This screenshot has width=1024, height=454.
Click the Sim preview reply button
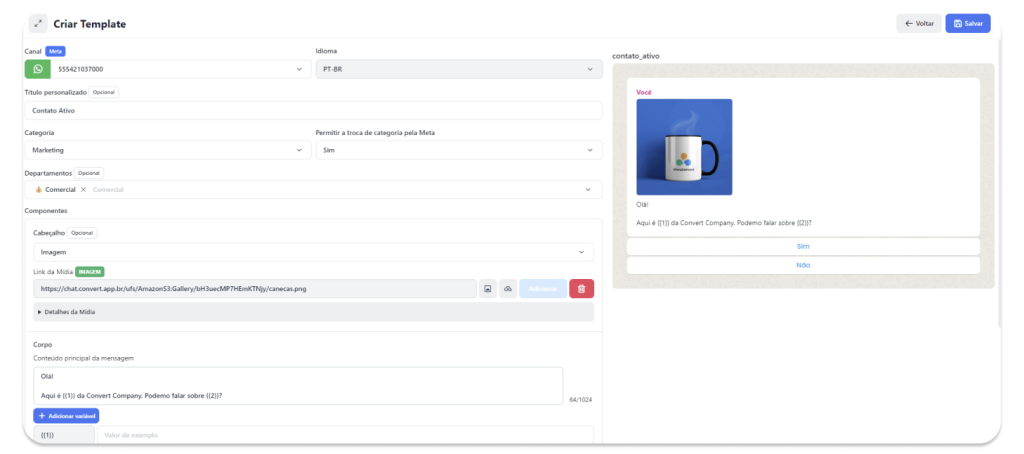(x=803, y=246)
